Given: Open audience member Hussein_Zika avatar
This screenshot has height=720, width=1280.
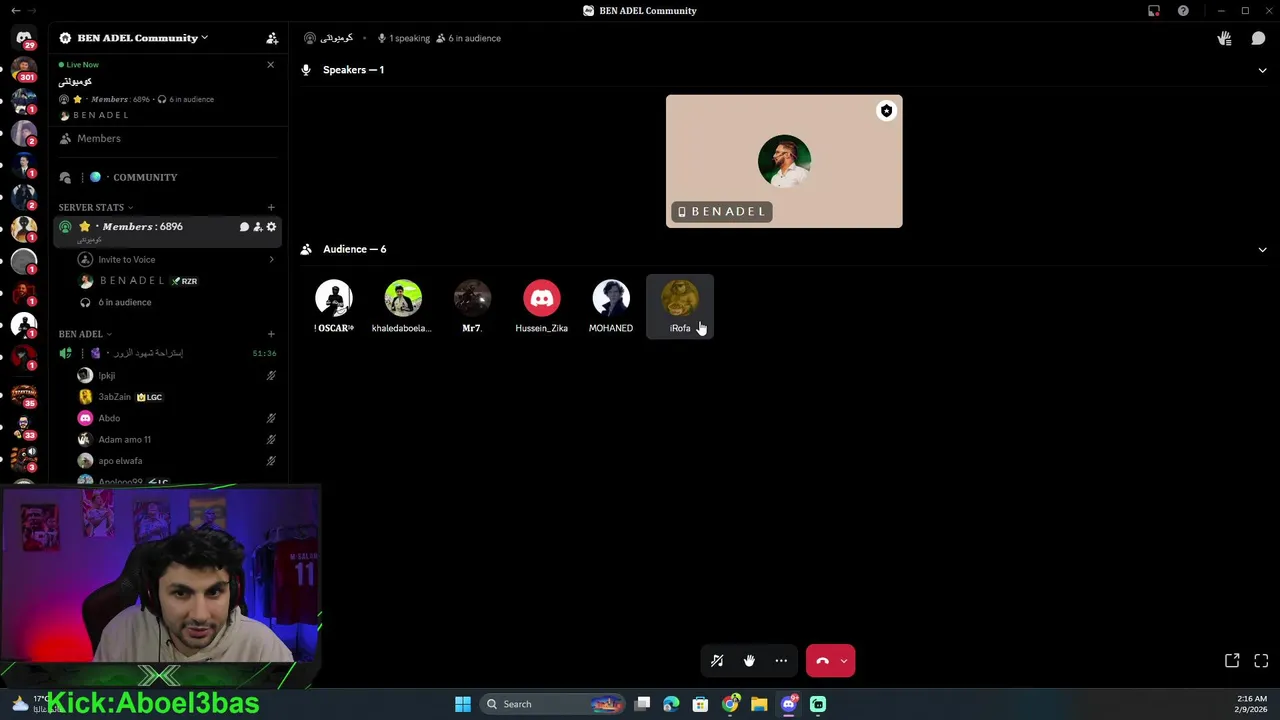Looking at the screenshot, I should tap(542, 298).
